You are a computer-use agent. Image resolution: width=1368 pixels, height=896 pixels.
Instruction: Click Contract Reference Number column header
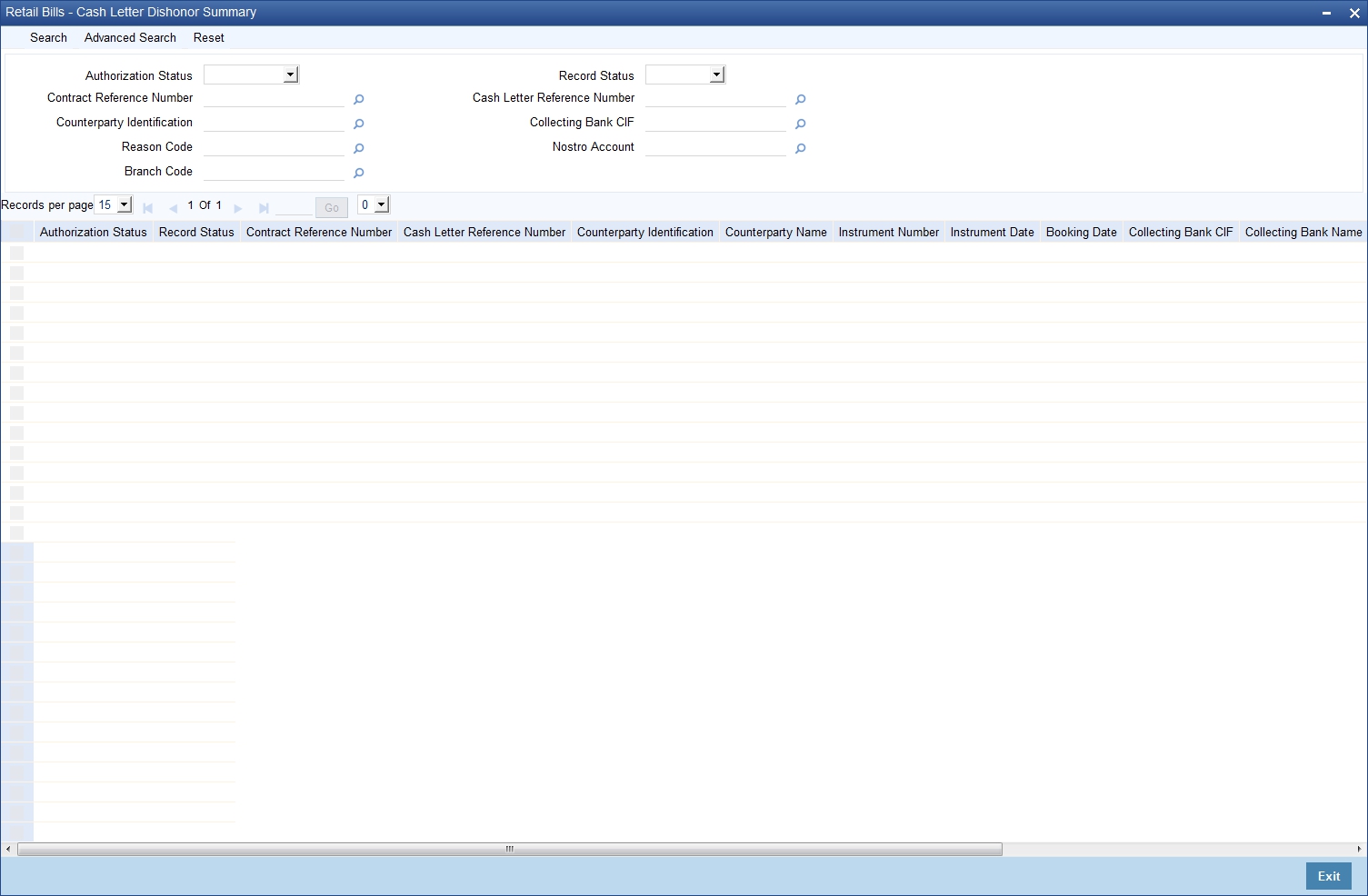point(319,232)
